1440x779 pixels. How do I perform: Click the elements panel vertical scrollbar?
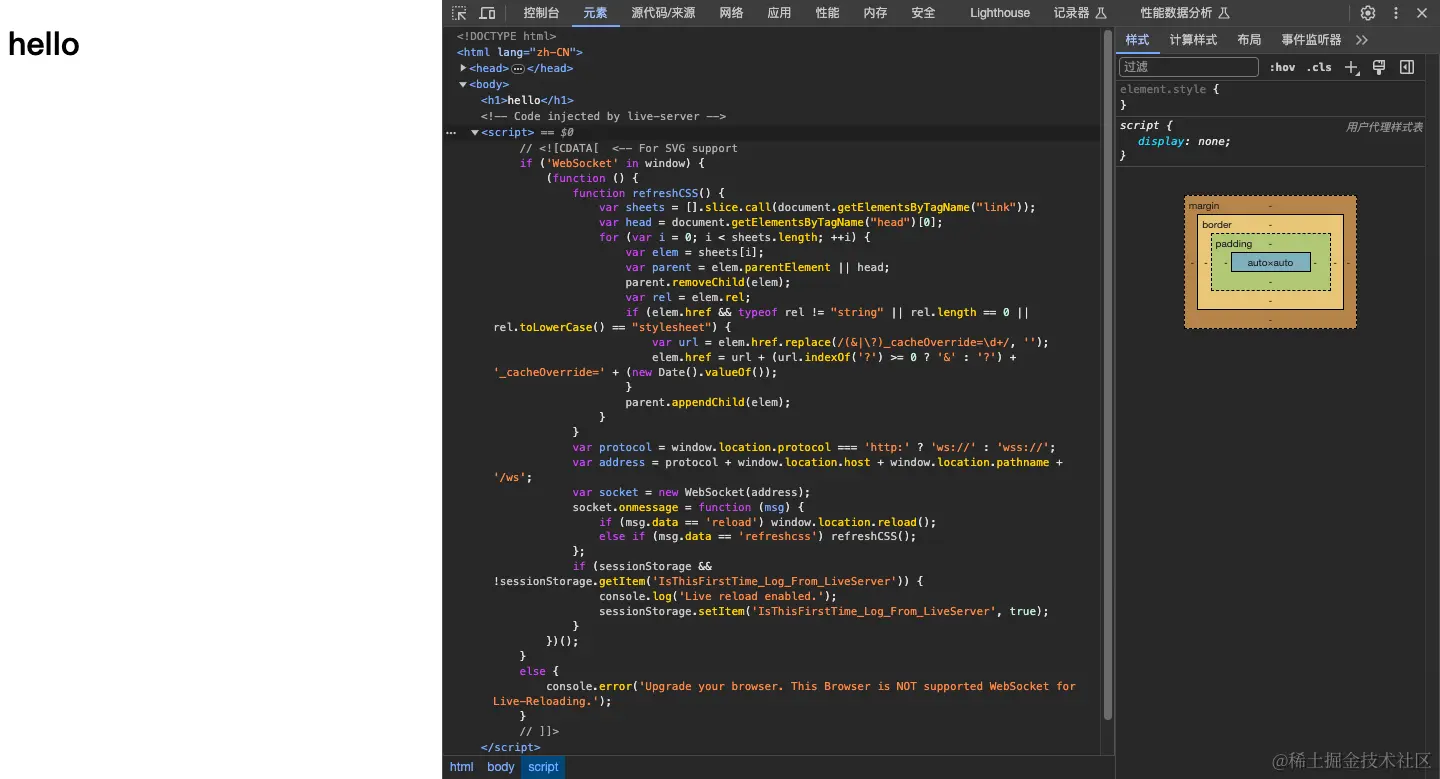pyautogui.click(x=1107, y=375)
